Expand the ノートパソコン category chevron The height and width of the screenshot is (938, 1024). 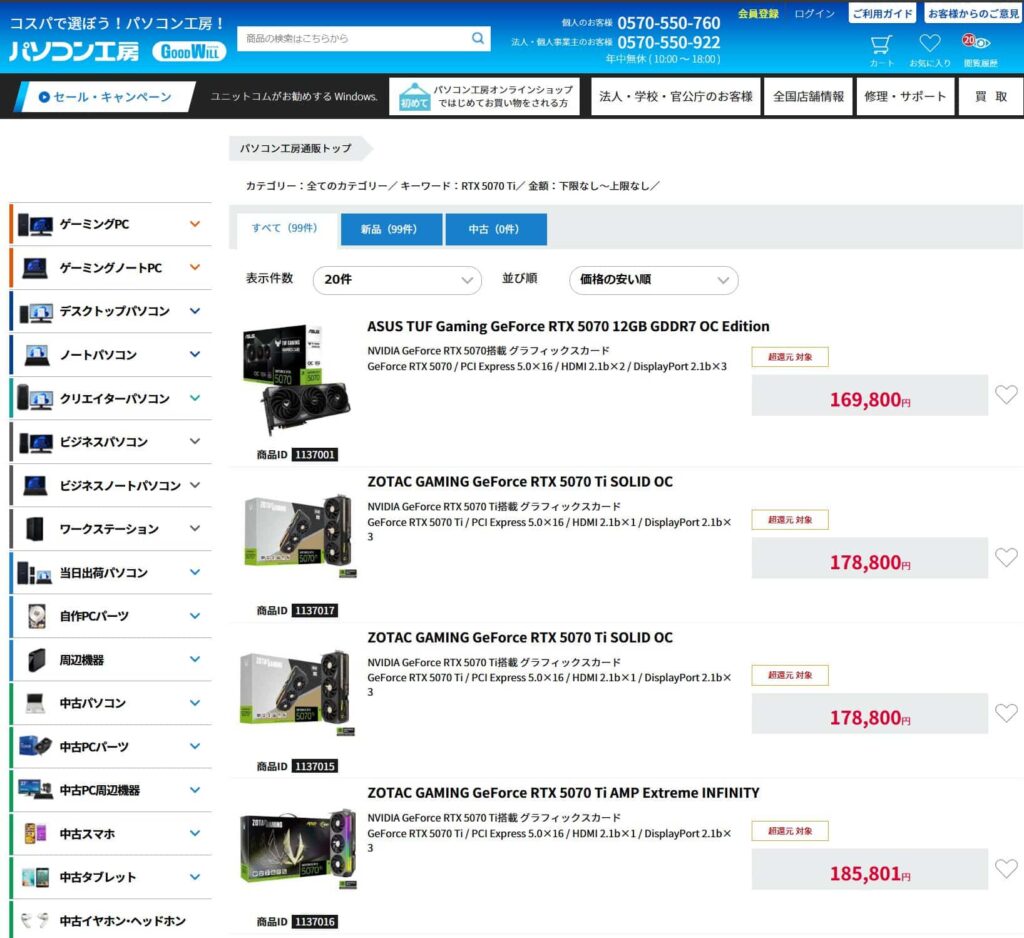(195, 354)
